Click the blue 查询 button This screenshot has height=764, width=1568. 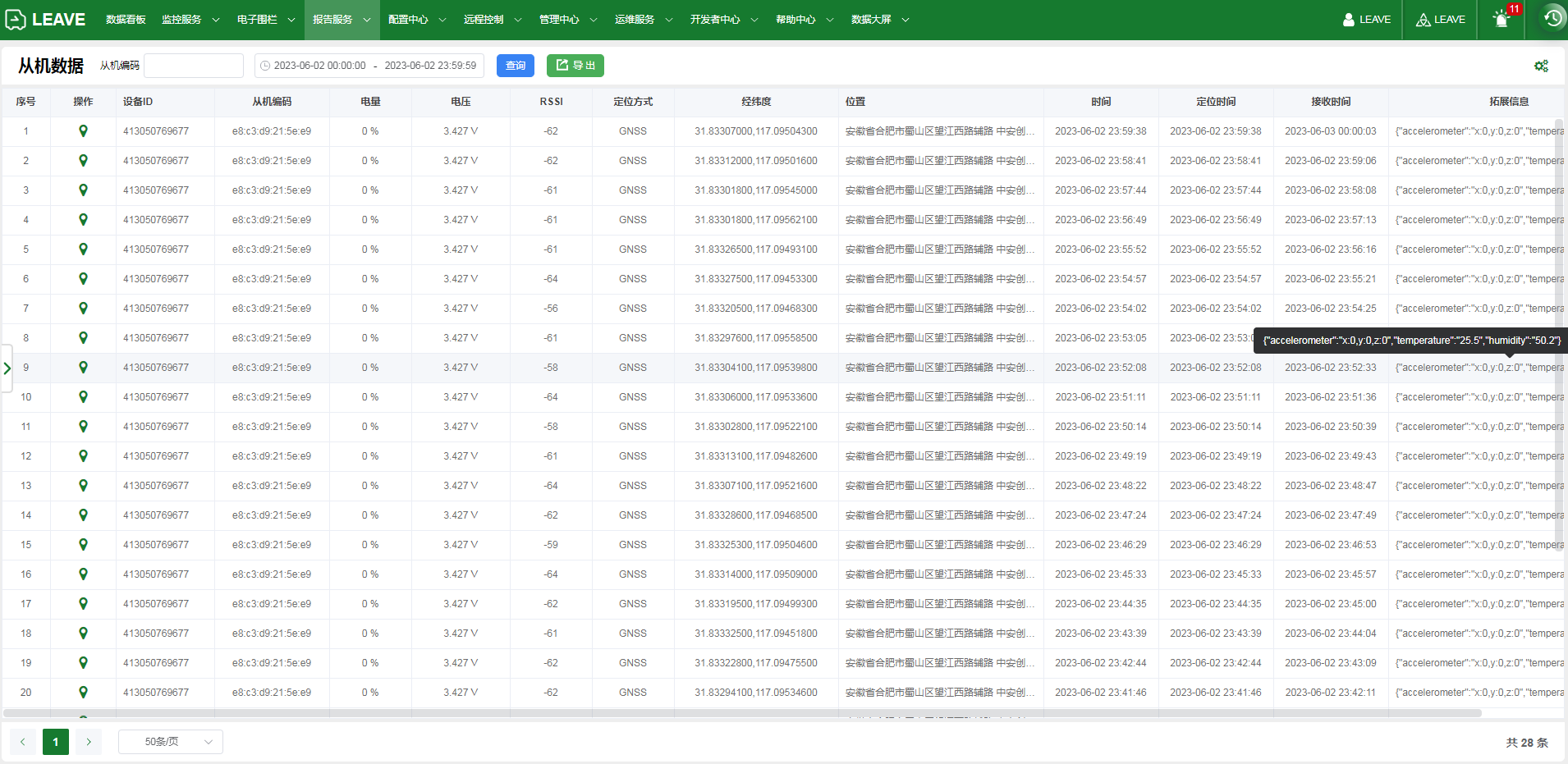tap(515, 66)
